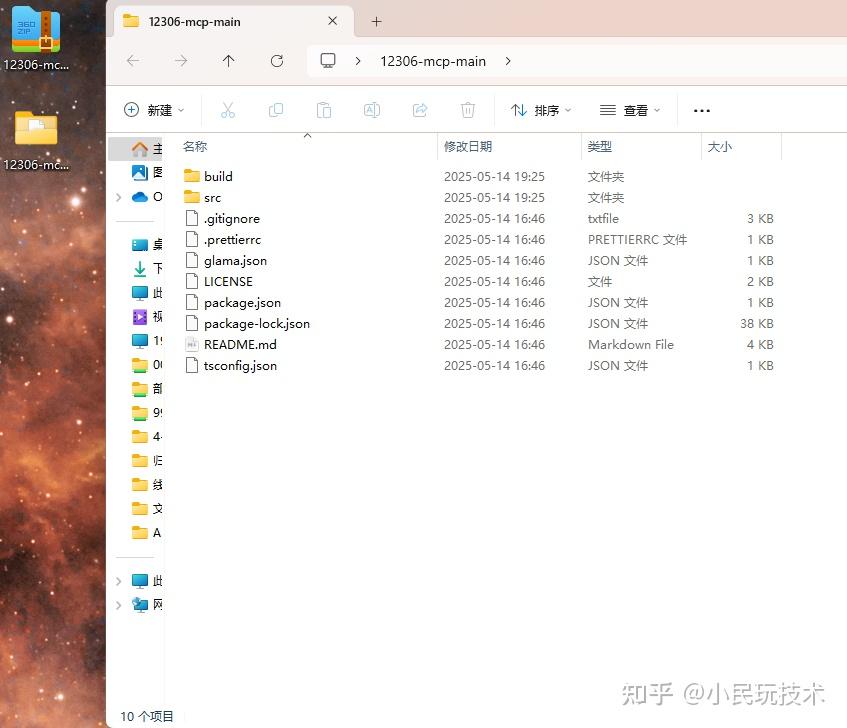Select the package.json file
The width and height of the screenshot is (847, 728).
pyautogui.click(x=241, y=302)
